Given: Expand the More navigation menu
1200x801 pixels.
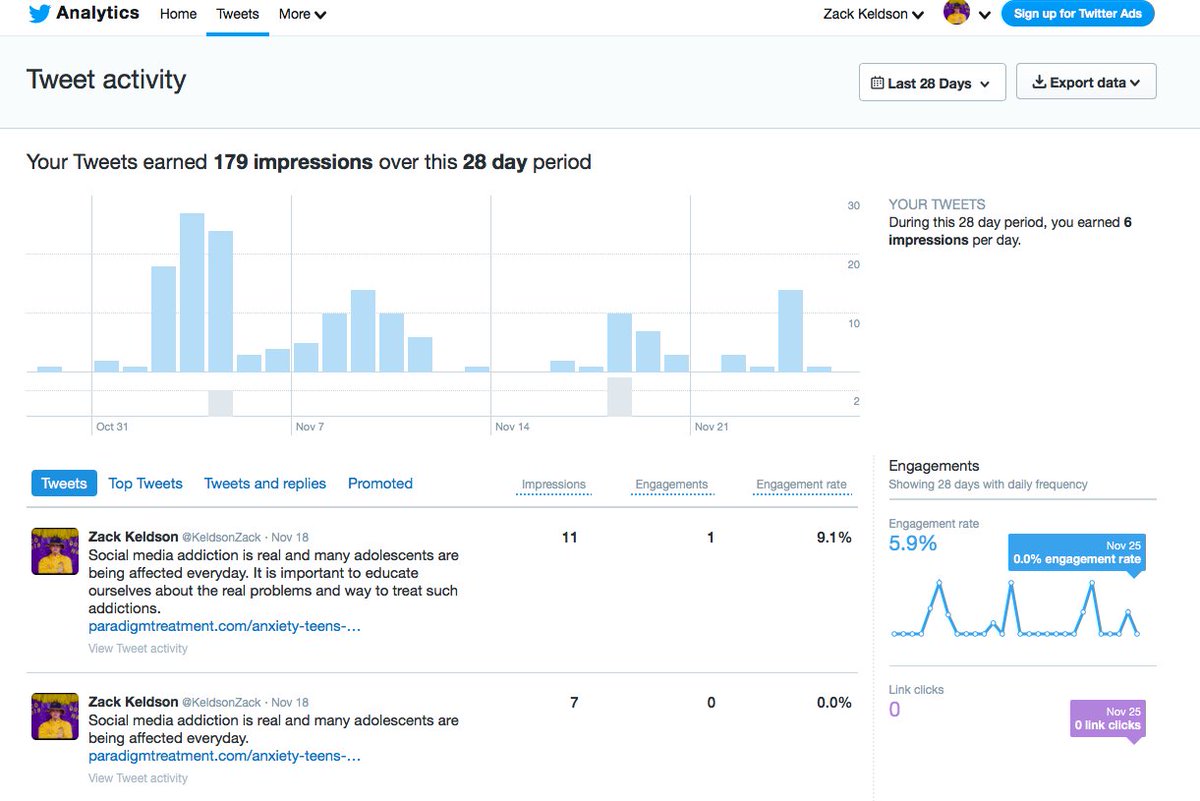Looking at the screenshot, I should tap(302, 14).
